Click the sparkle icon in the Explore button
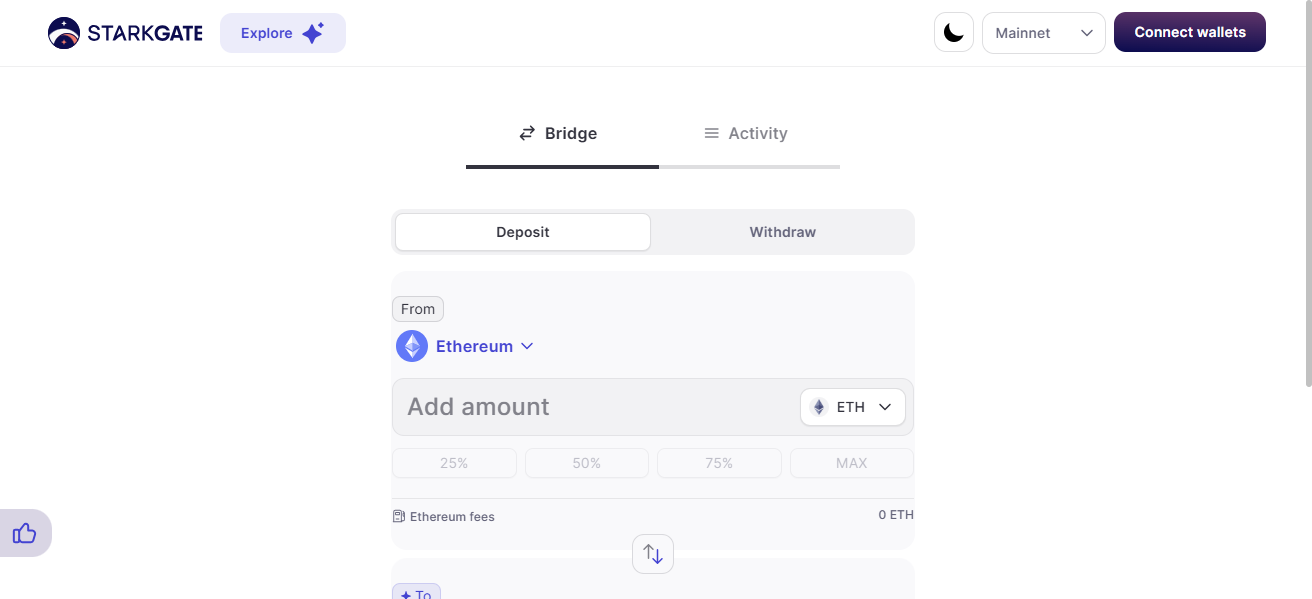This screenshot has width=1312, height=599. click(x=313, y=33)
